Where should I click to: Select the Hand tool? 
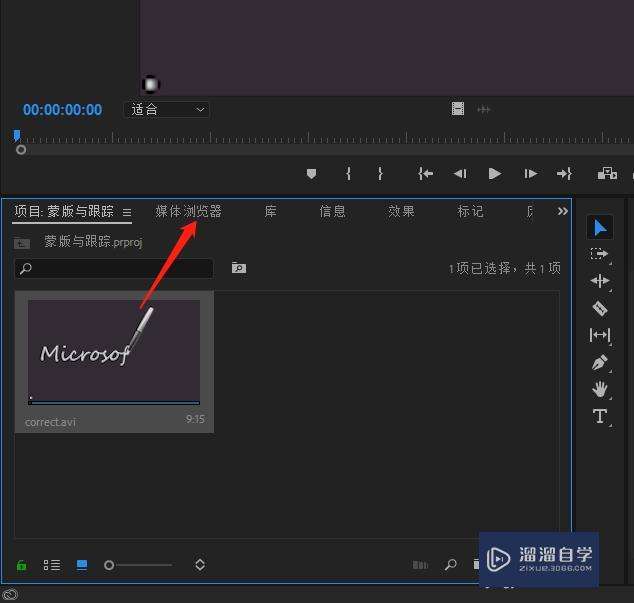click(x=599, y=390)
